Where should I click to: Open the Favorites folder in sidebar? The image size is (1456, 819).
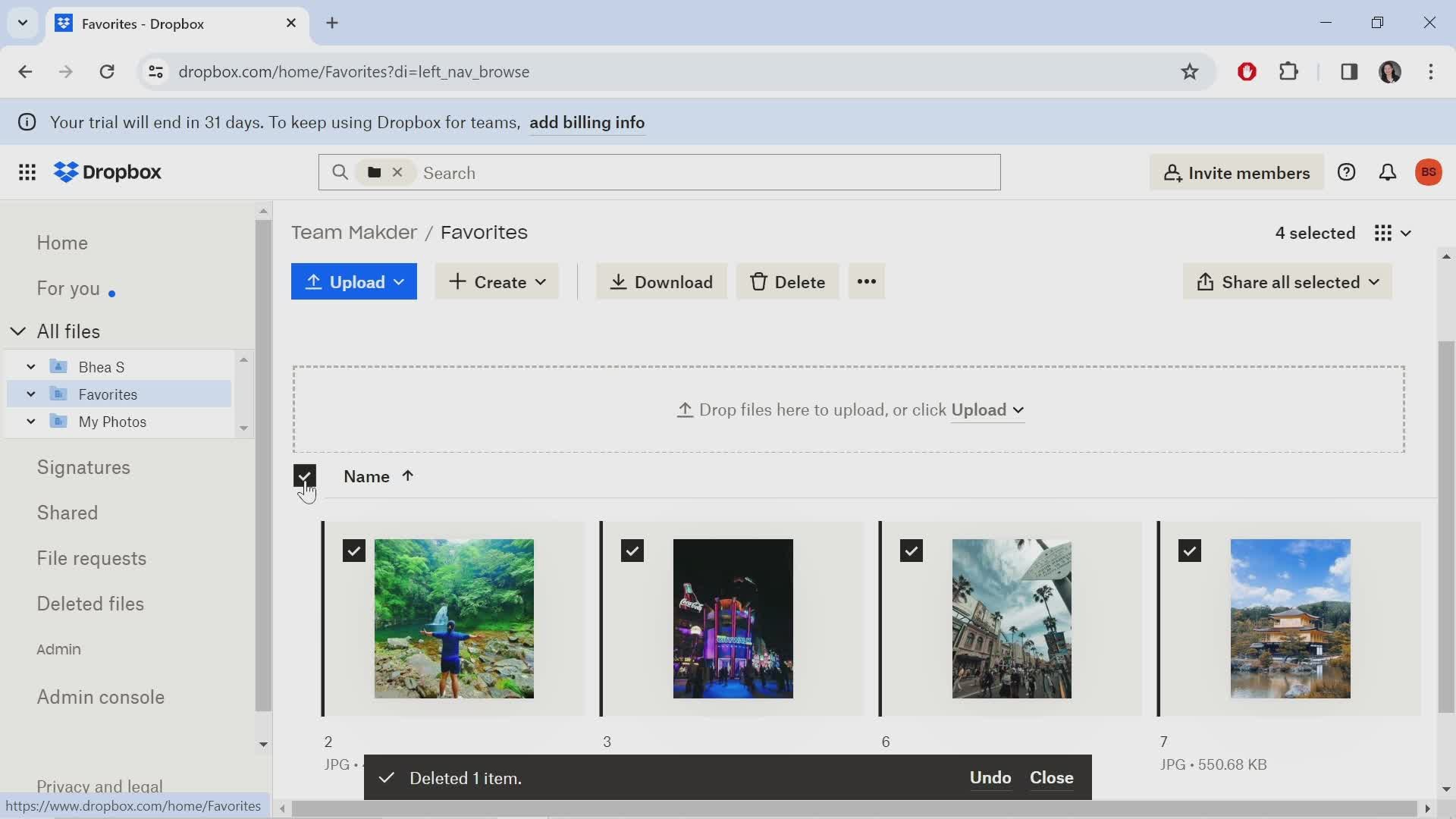tap(109, 394)
